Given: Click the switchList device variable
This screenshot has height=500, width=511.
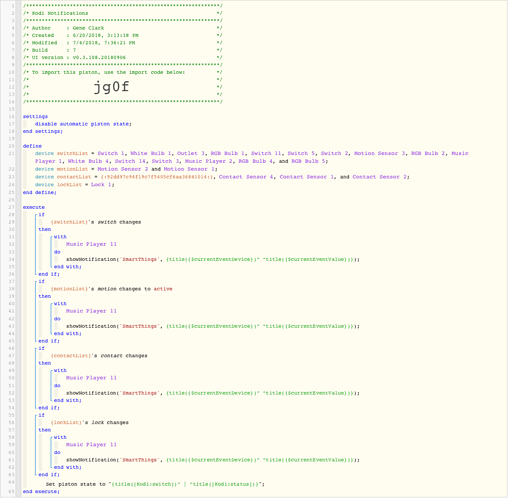Looking at the screenshot, I should (72, 154).
